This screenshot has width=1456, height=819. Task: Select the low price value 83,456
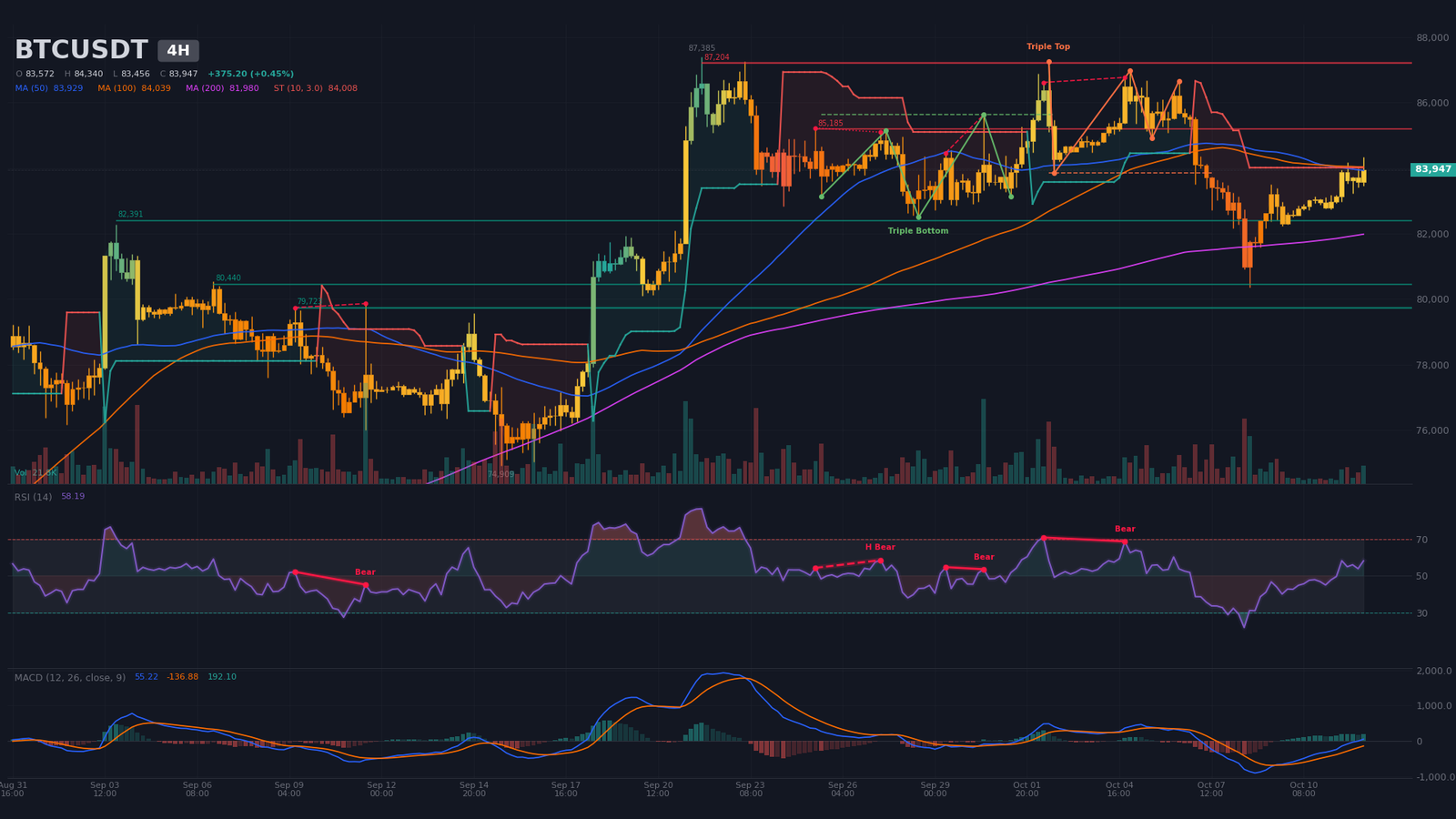coord(136,74)
